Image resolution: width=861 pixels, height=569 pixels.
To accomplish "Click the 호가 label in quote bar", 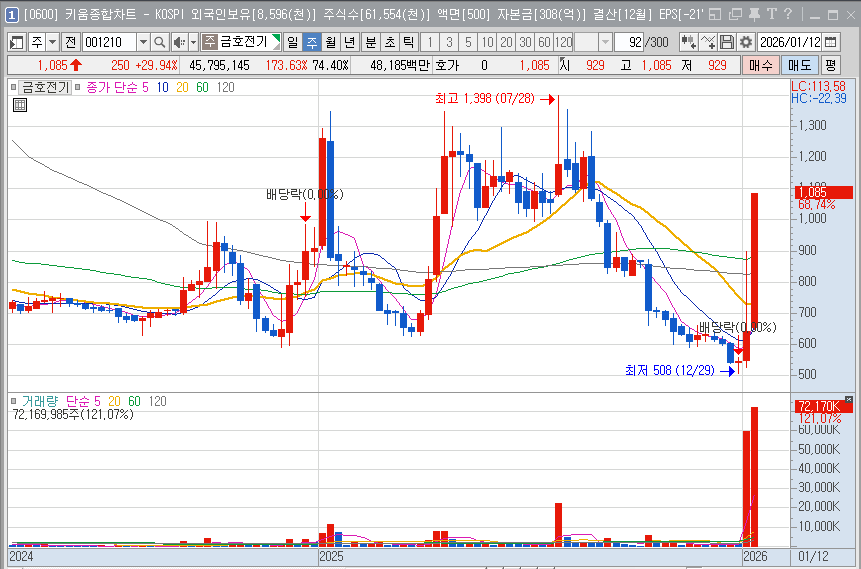I will (x=446, y=65).
